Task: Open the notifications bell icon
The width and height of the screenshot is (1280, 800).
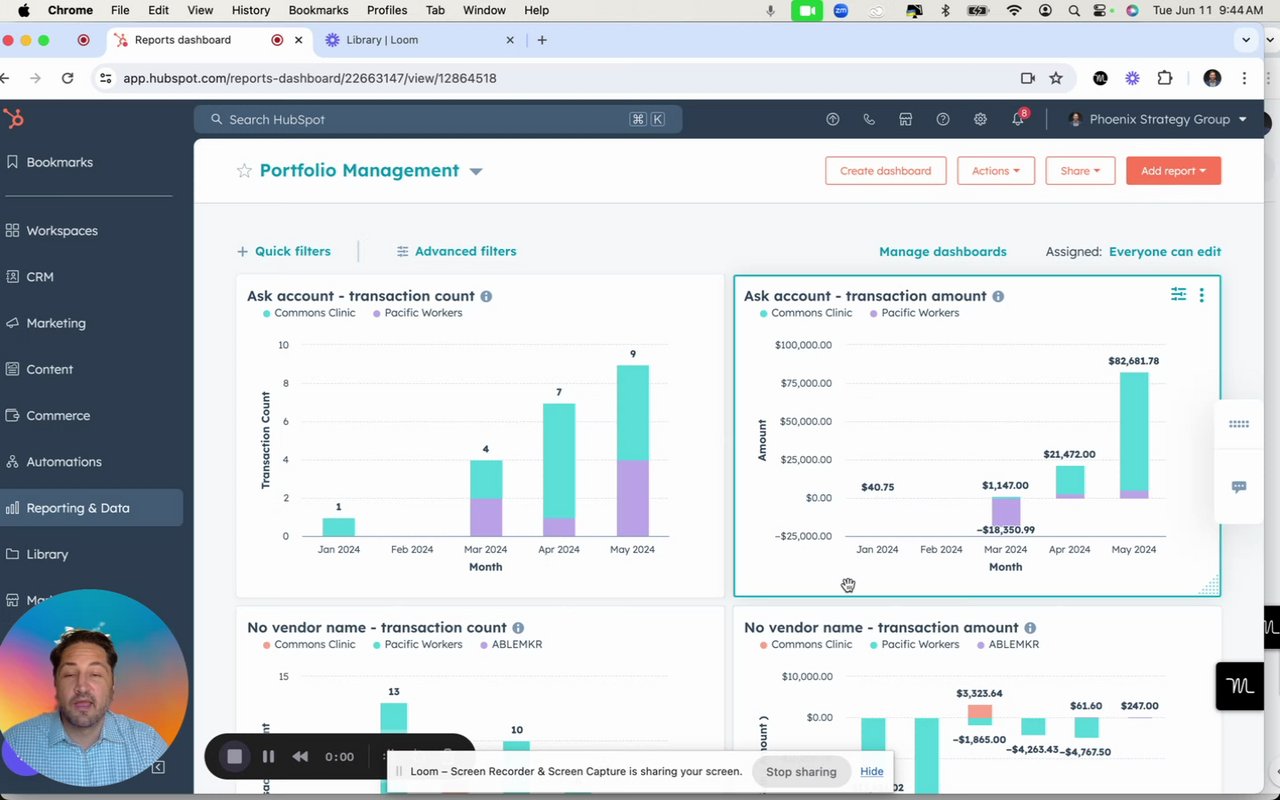Action: click(x=1018, y=119)
